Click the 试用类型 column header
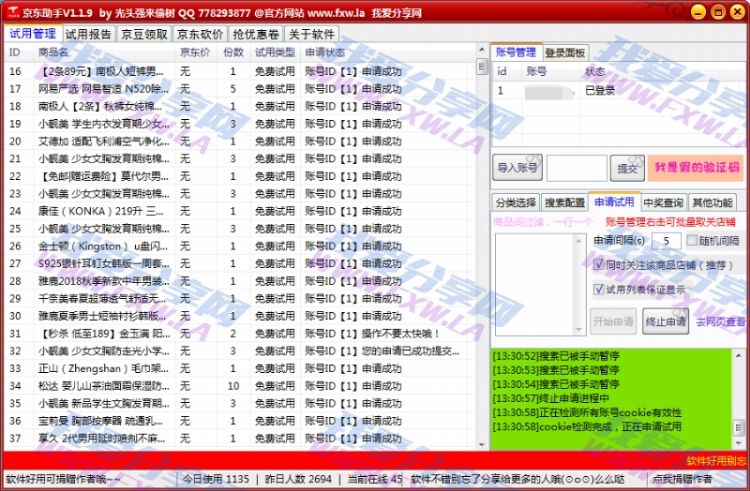750x491 pixels. pos(275,52)
